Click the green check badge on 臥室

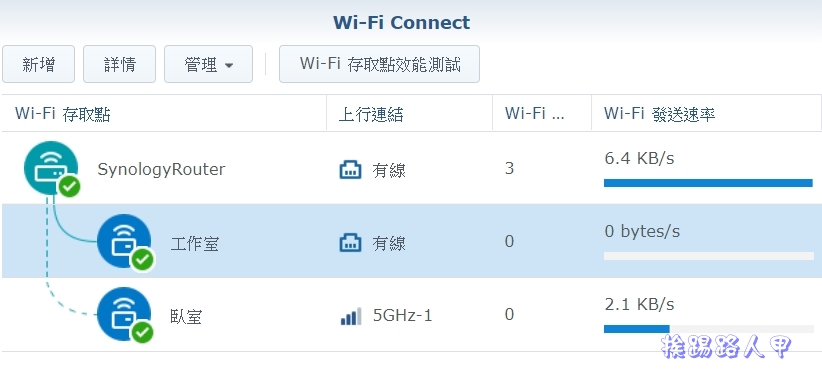[142, 332]
